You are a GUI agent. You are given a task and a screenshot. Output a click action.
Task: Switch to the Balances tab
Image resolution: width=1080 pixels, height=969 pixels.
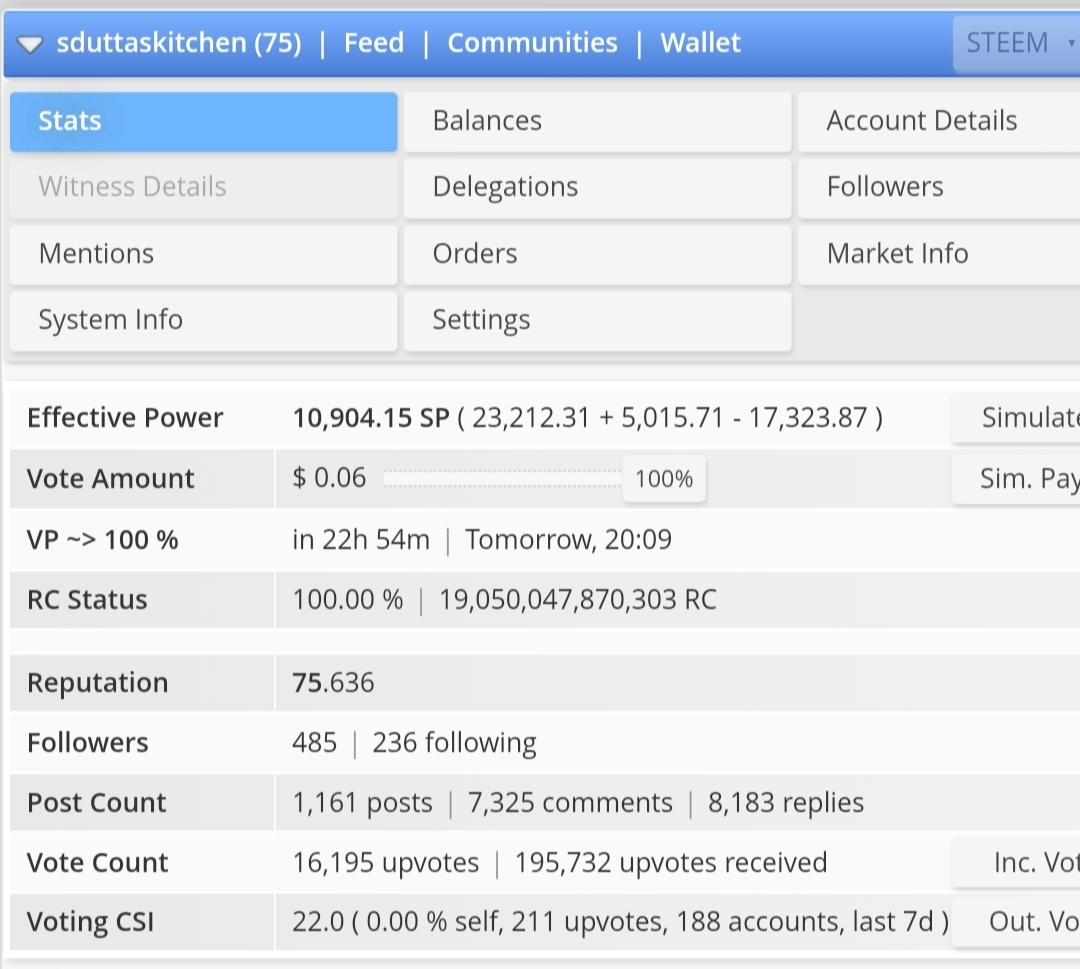point(597,121)
